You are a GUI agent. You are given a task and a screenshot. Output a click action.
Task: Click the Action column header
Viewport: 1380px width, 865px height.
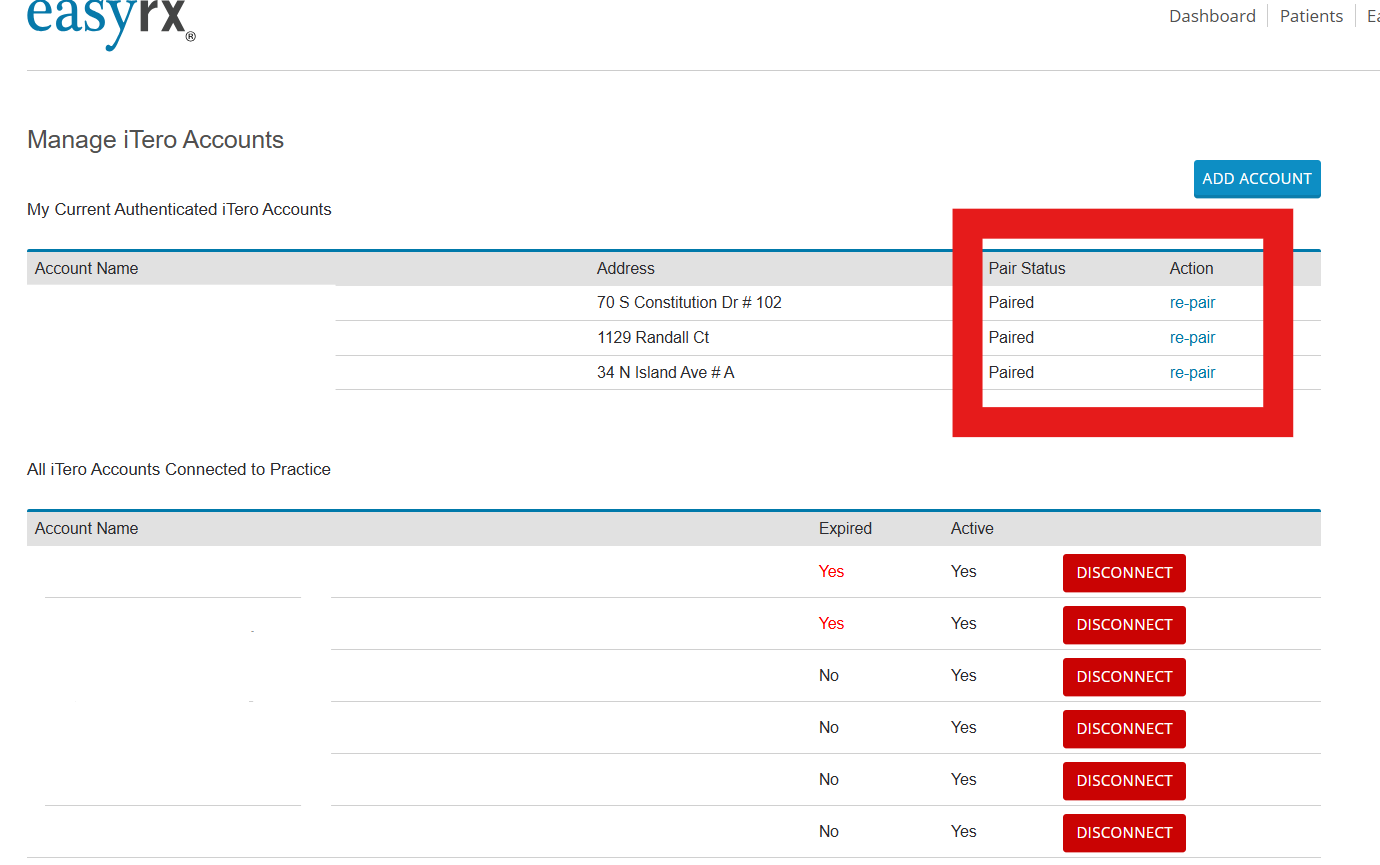coord(1191,269)
